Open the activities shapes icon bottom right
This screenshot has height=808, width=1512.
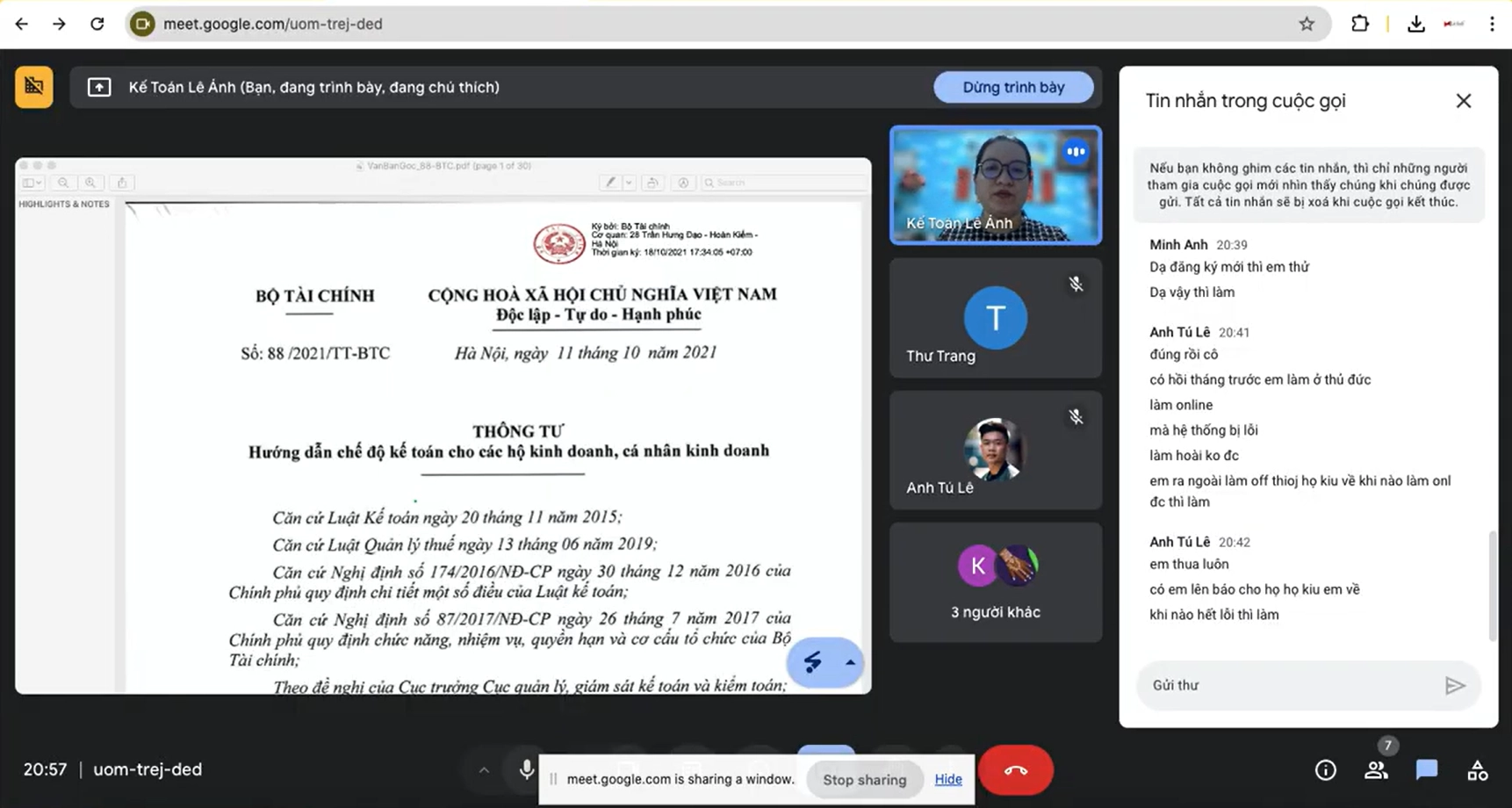(x=1478, y=770)
